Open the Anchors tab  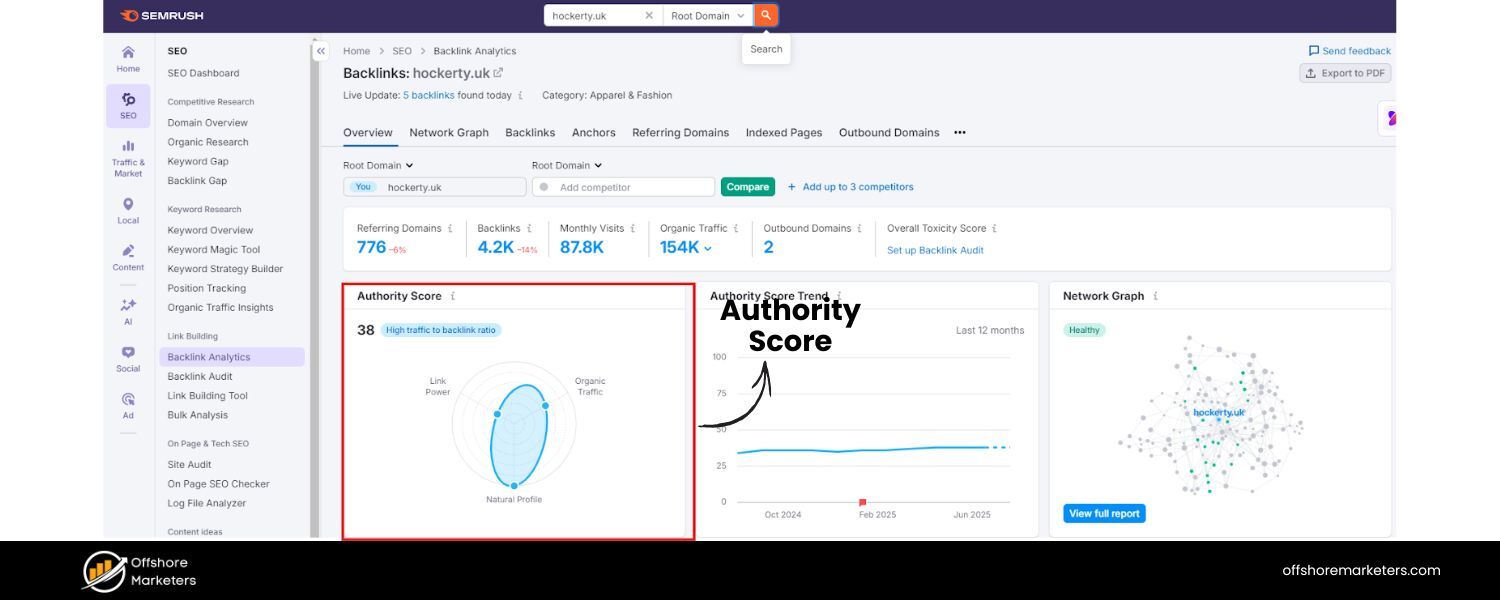(x=593, y=132)
